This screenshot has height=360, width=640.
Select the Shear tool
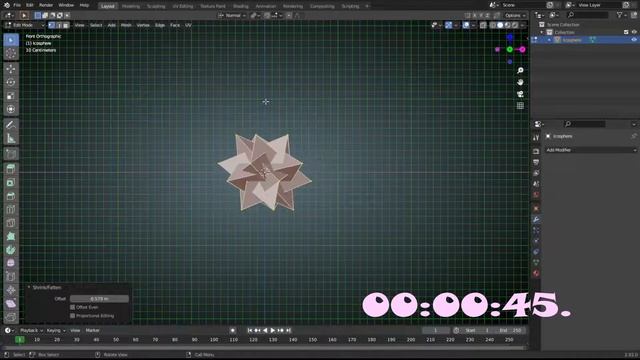click(x=11, y=304)
